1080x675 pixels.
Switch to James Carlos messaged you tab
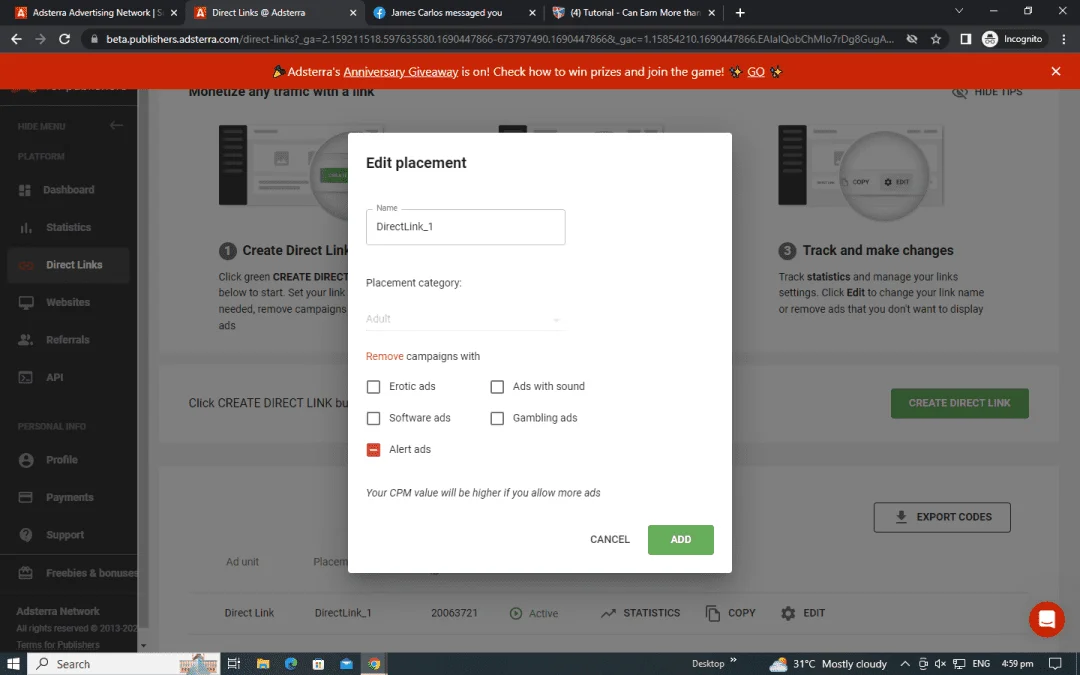pos(455,12)
